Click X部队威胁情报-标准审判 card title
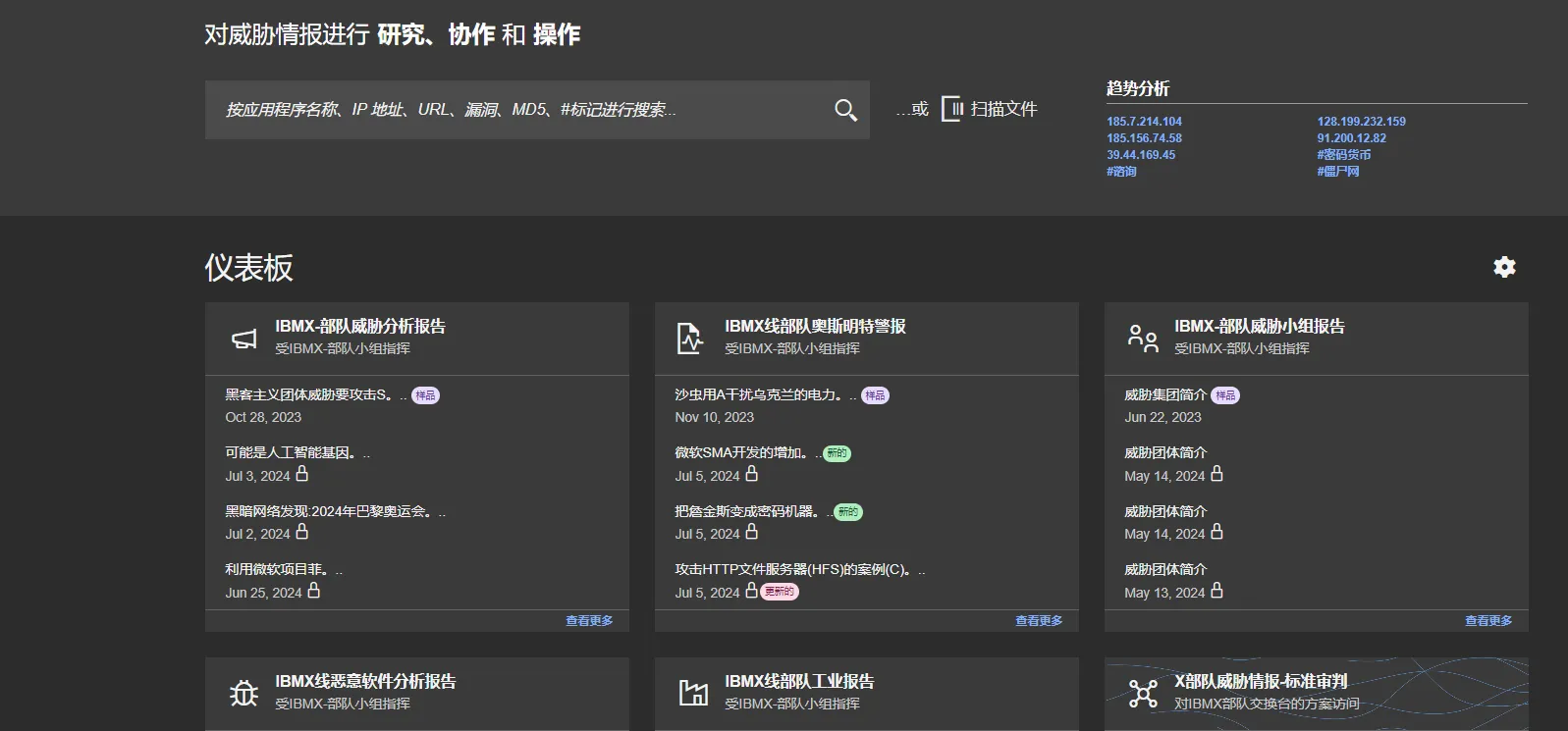 (1261, 681)
